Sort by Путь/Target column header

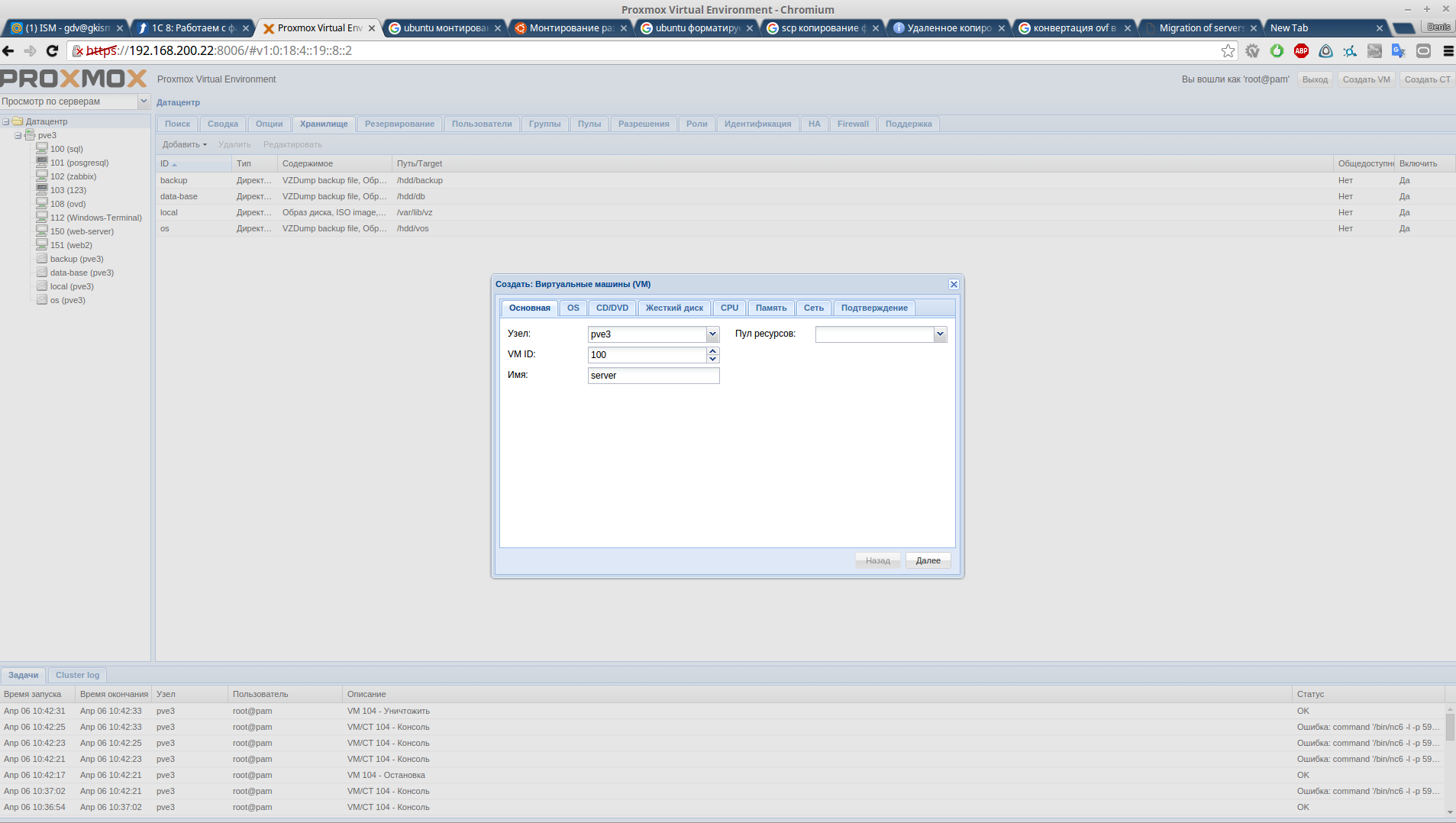pyautogui.click(x=862, y=163)
